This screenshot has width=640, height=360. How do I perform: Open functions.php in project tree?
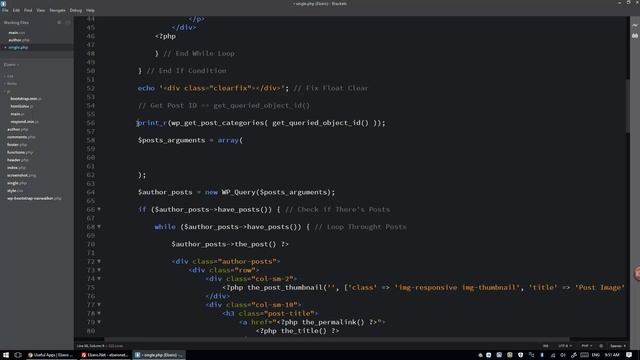(20, 152)
